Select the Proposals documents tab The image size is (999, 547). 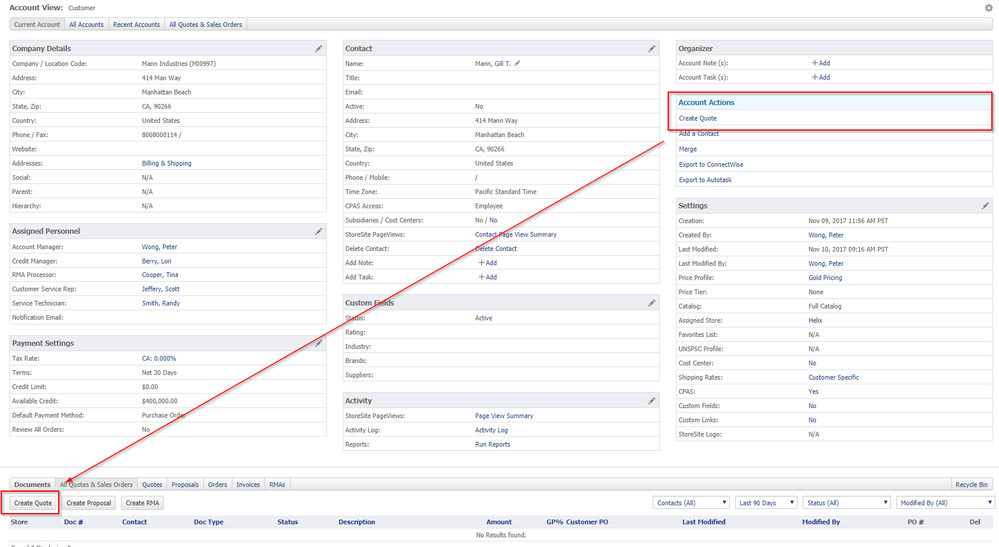[185, 485]
